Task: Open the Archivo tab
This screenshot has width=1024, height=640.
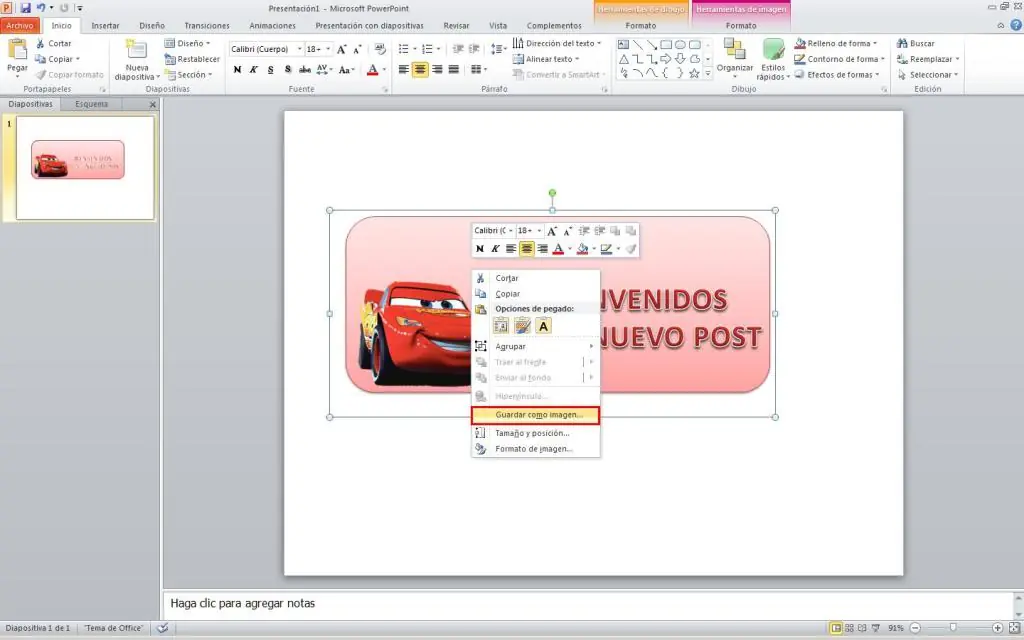Action: click(x=20, y=25)
